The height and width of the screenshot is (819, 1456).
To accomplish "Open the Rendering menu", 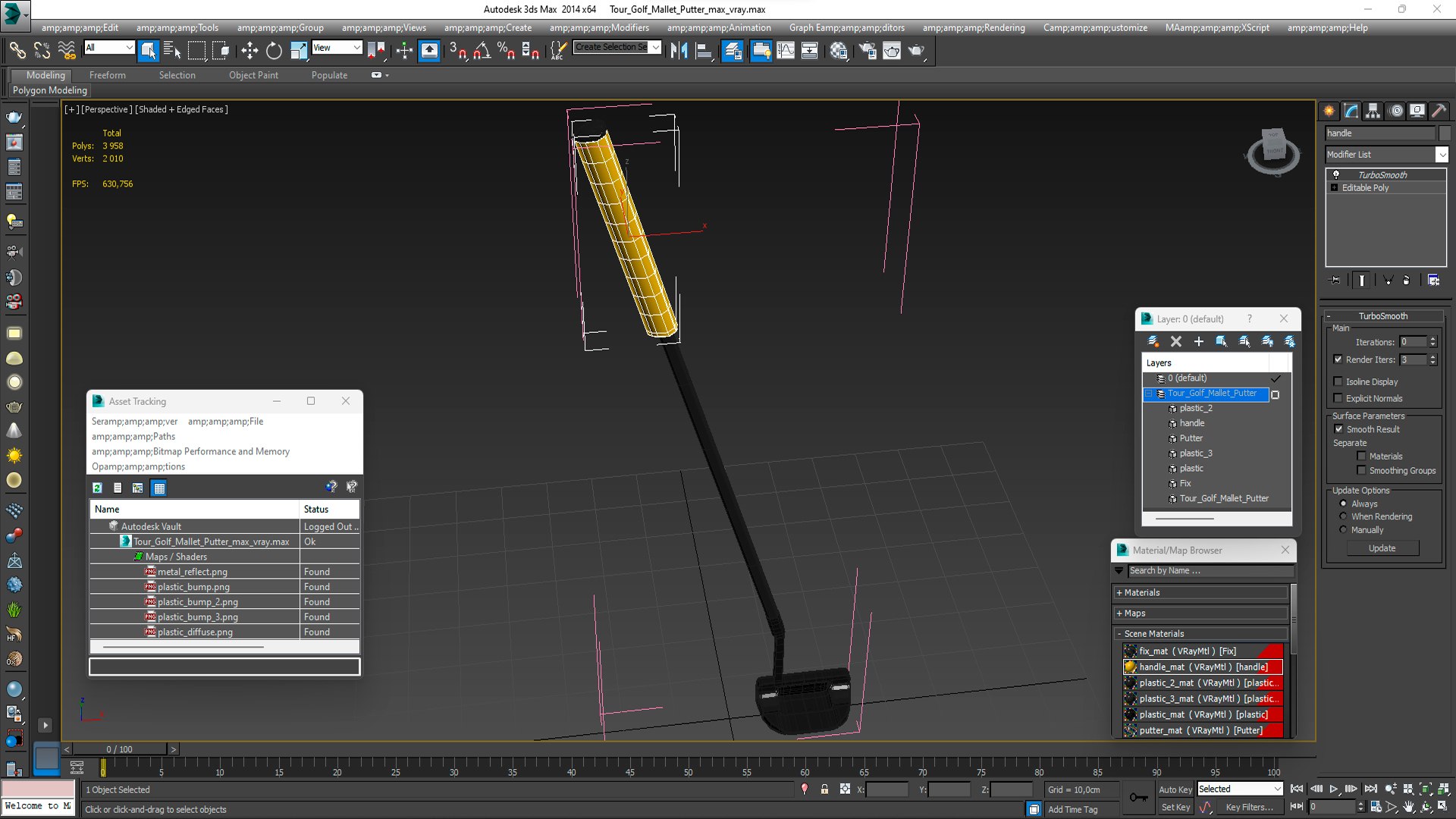I will click(974, 28).
